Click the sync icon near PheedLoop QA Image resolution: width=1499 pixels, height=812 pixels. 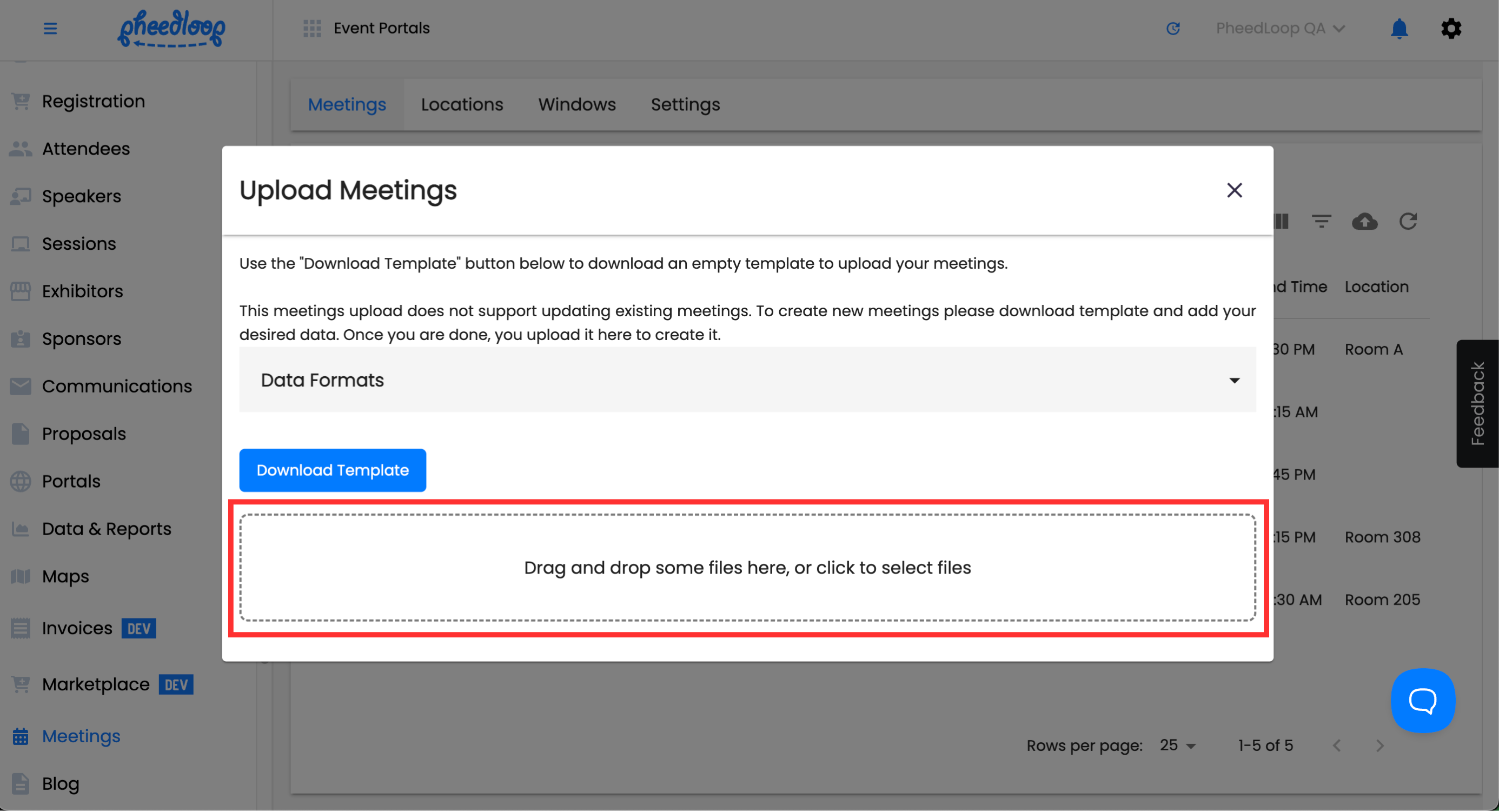[1172, 28]
